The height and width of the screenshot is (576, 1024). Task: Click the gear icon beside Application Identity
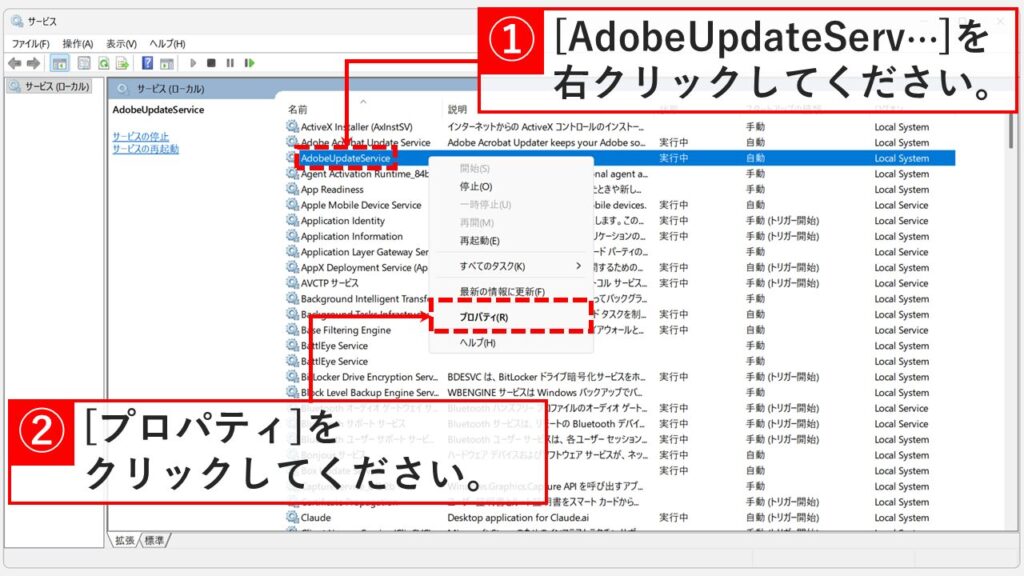point(293,220)
